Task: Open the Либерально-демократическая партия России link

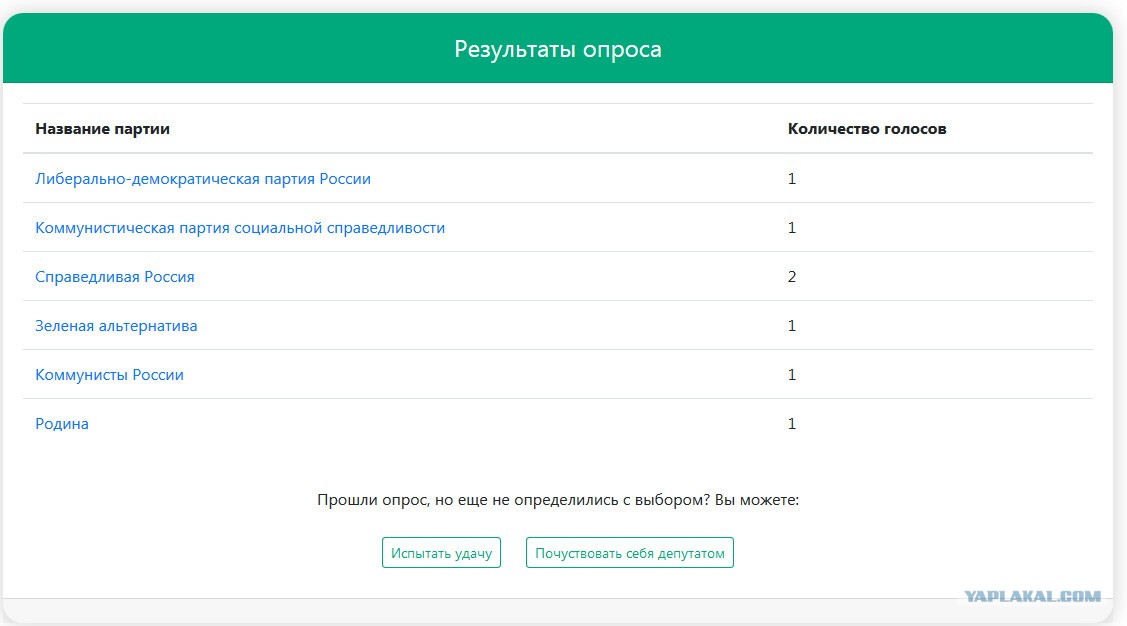Action: click(203, 179)
